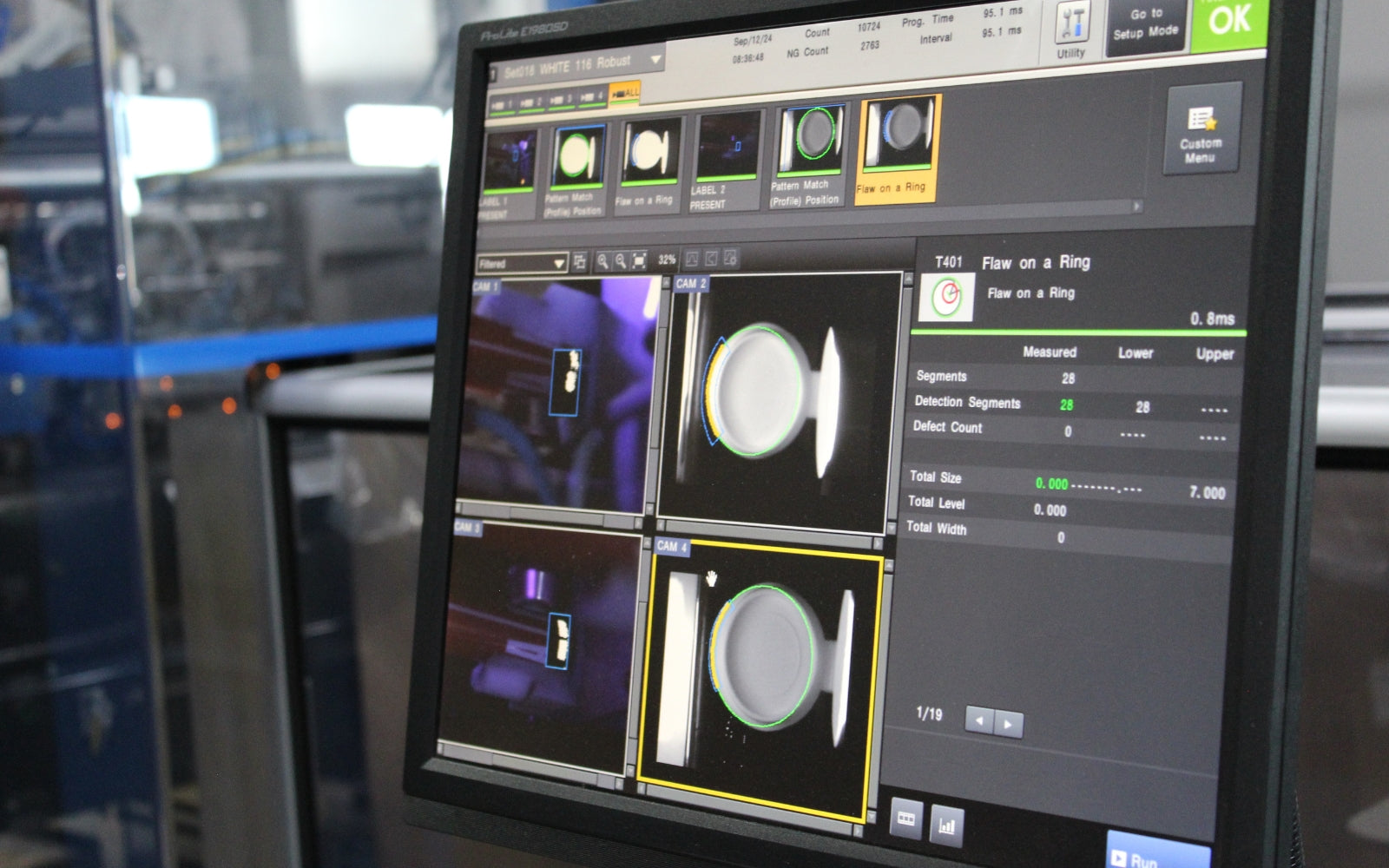This screenshot has height=868, width=1389.
Task: Click the zoom out magnifier icon
Action: point(621,260)
